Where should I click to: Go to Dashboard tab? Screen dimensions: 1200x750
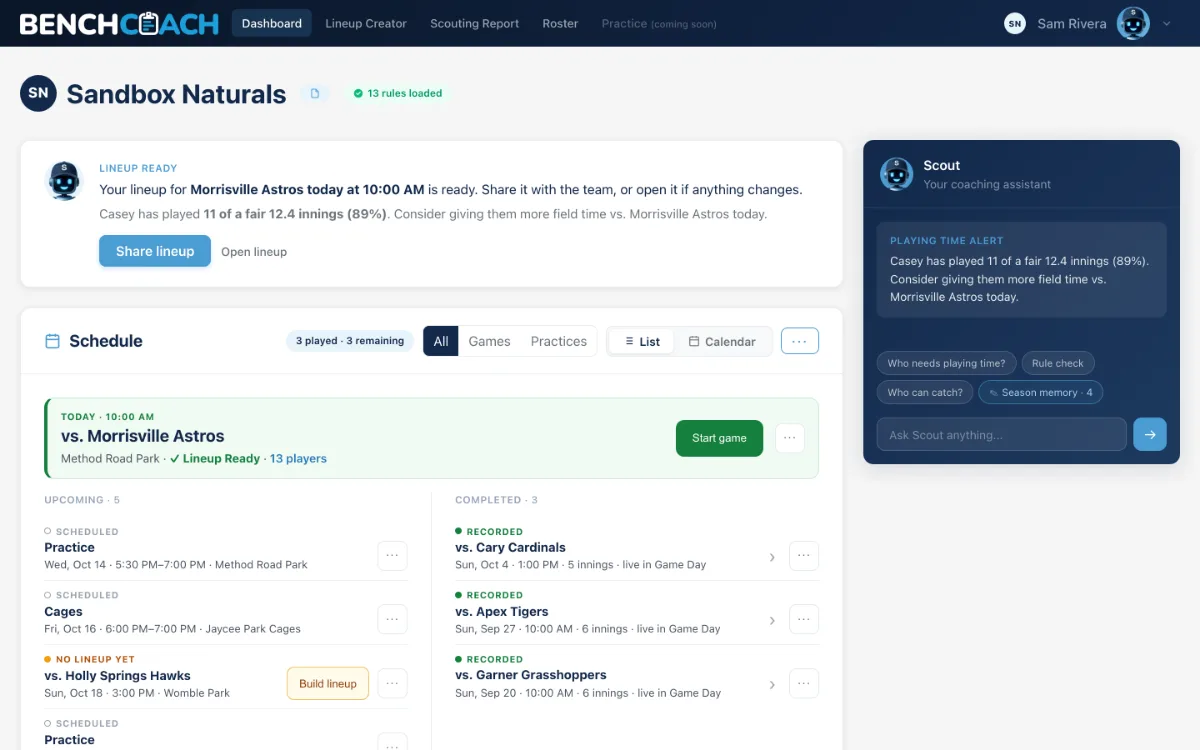272,23
